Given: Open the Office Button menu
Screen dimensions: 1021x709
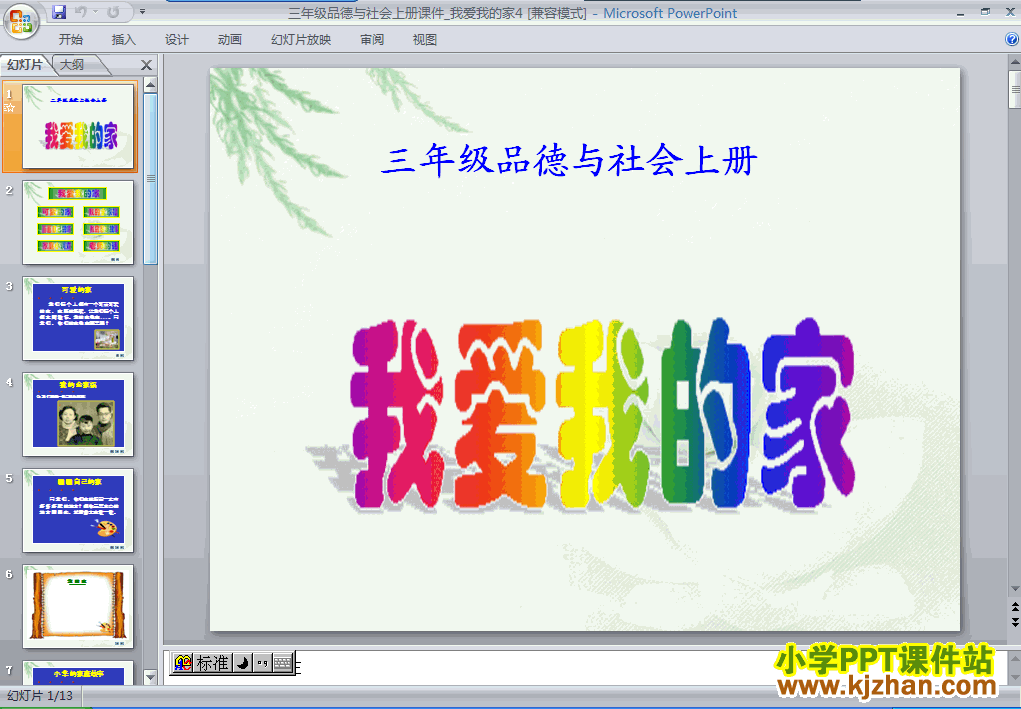Looking at the screenshot, I should (x=21, y=21).
